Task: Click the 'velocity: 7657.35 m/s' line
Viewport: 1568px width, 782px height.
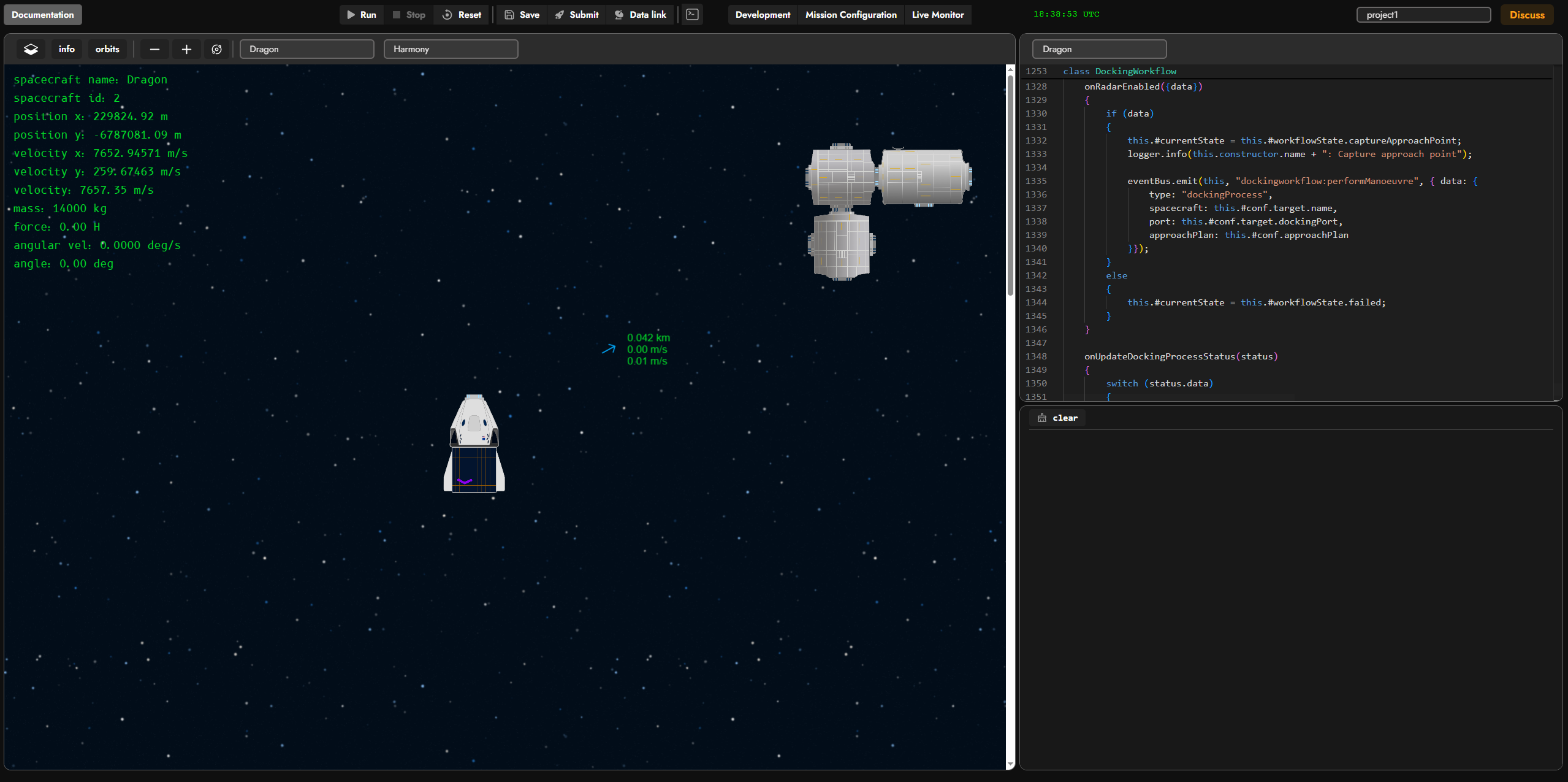Action: (x=84, y=190)
